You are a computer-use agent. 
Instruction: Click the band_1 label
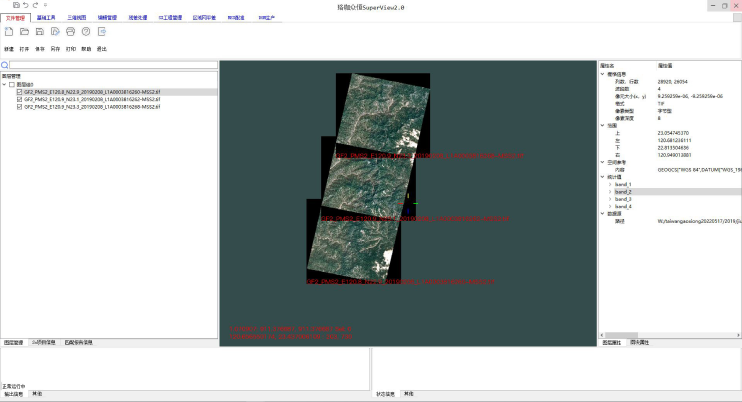coord(623,184)
